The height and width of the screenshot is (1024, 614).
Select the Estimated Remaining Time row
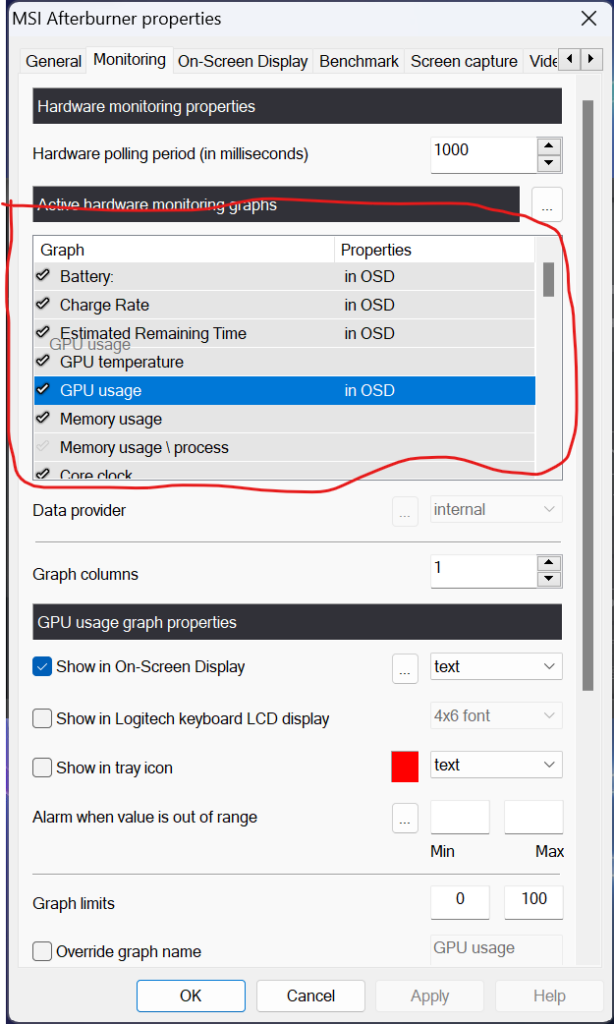(285, 334)
